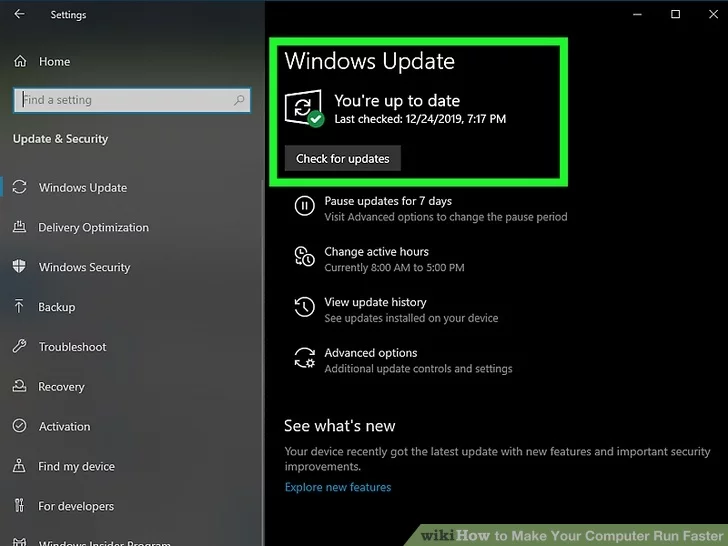This screenshot has height=546, width=728.
Task: Open Troubleshoot page
Action: click(72, 347)
